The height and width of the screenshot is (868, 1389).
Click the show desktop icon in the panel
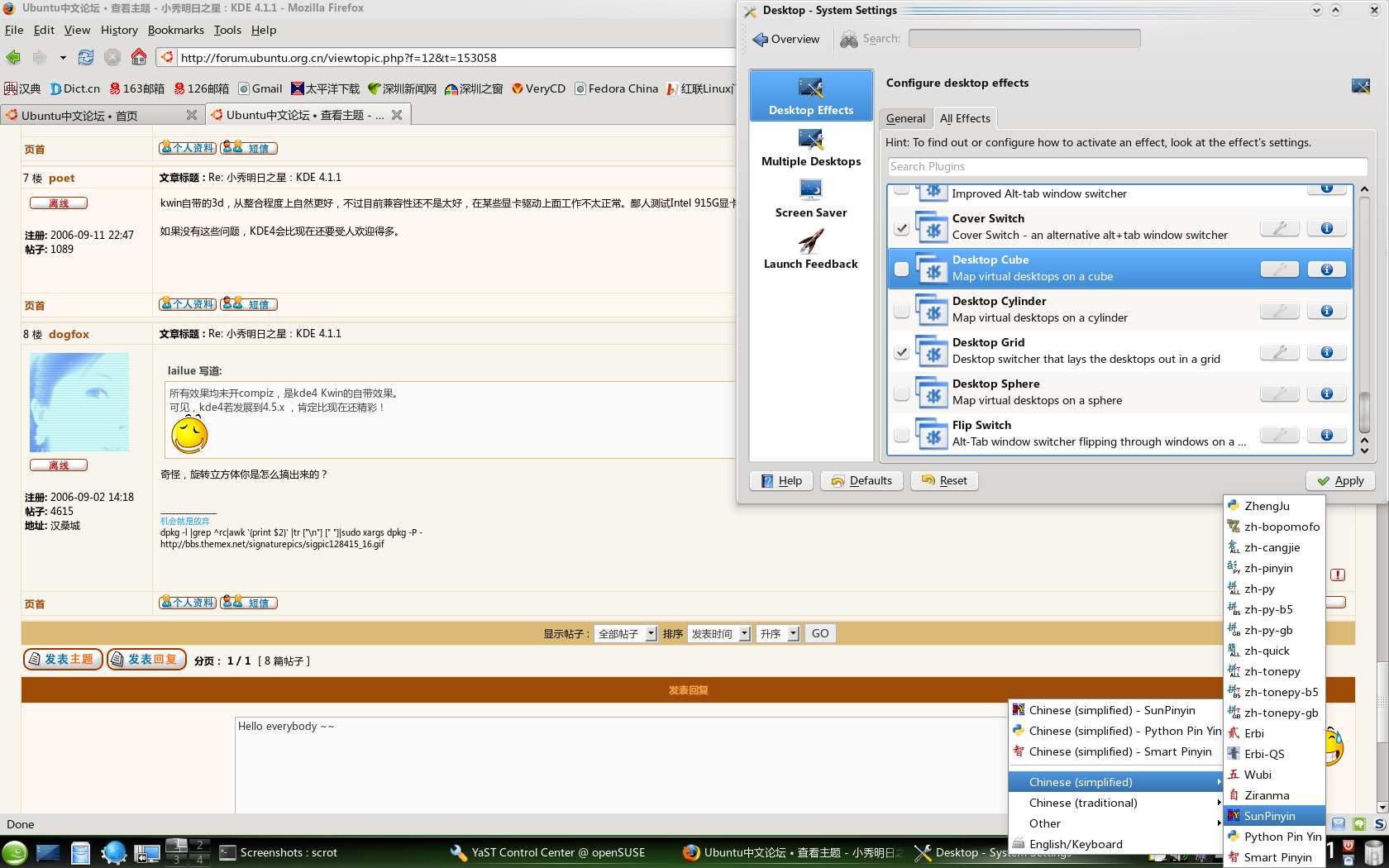click(x=48, y=853)
